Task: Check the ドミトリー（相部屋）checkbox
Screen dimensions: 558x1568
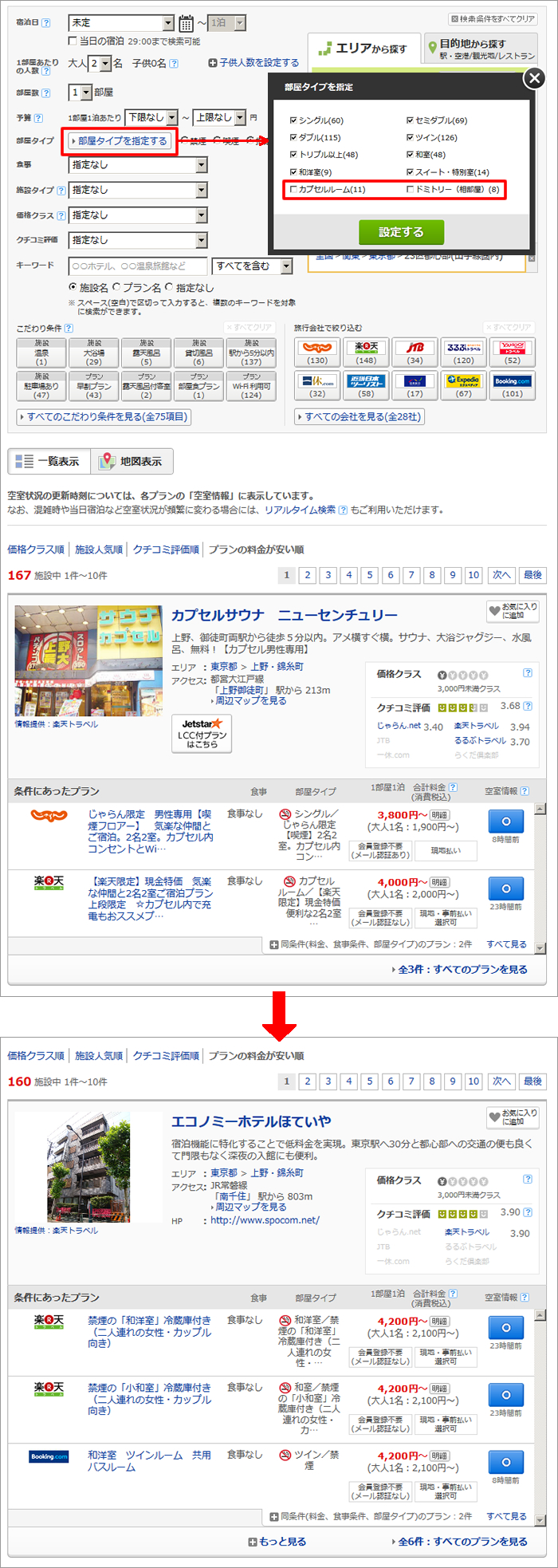Action: (411, 190)
